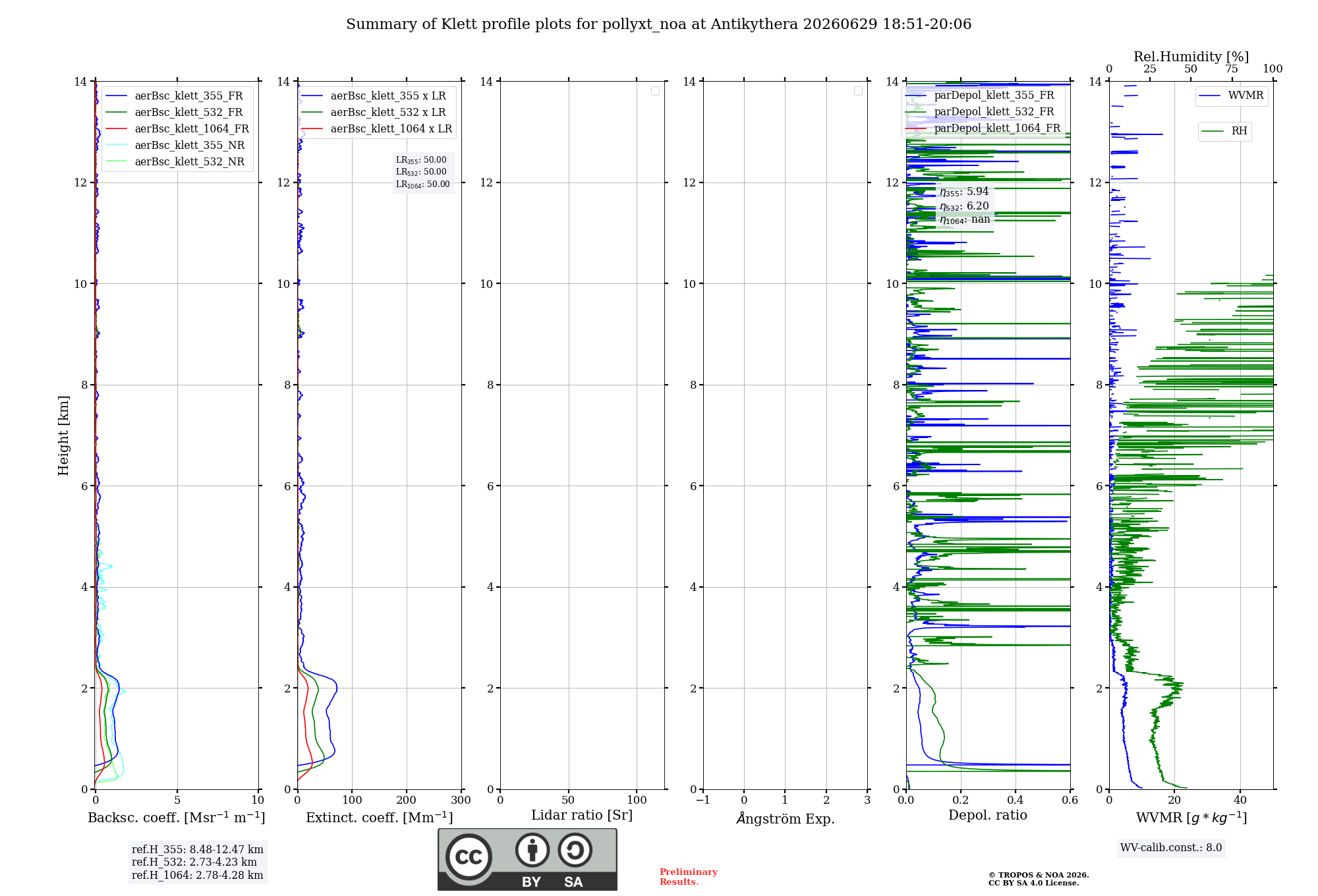1318x896 pixels.
Task: Click the SA share-alike circular arrow icon
Action: 575,850
